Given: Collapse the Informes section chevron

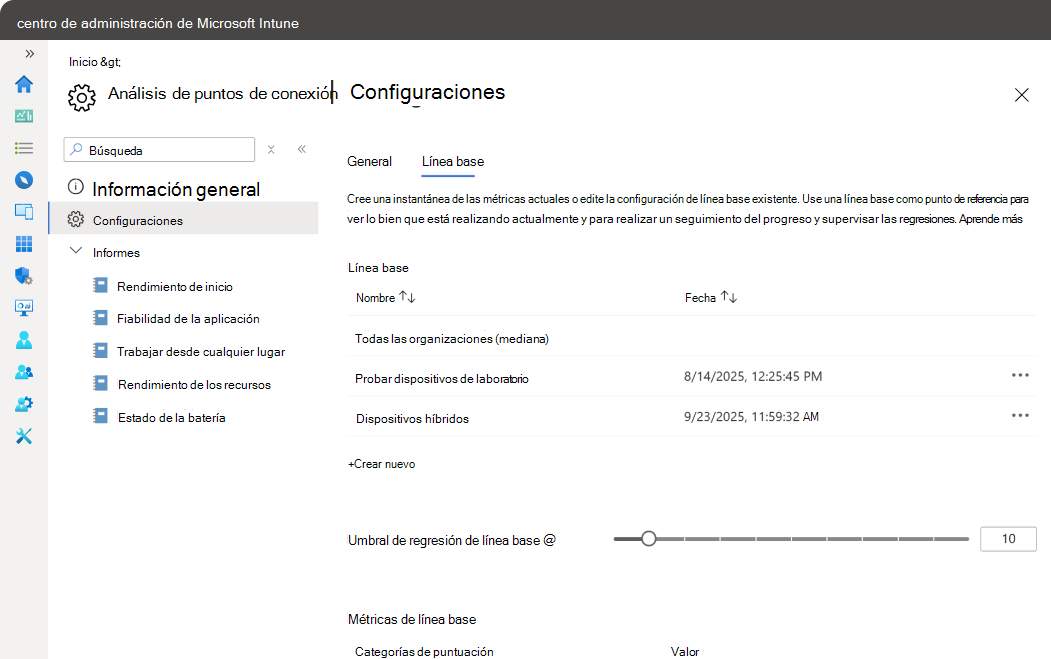Looking at the screenshot, I should [76, 251].
